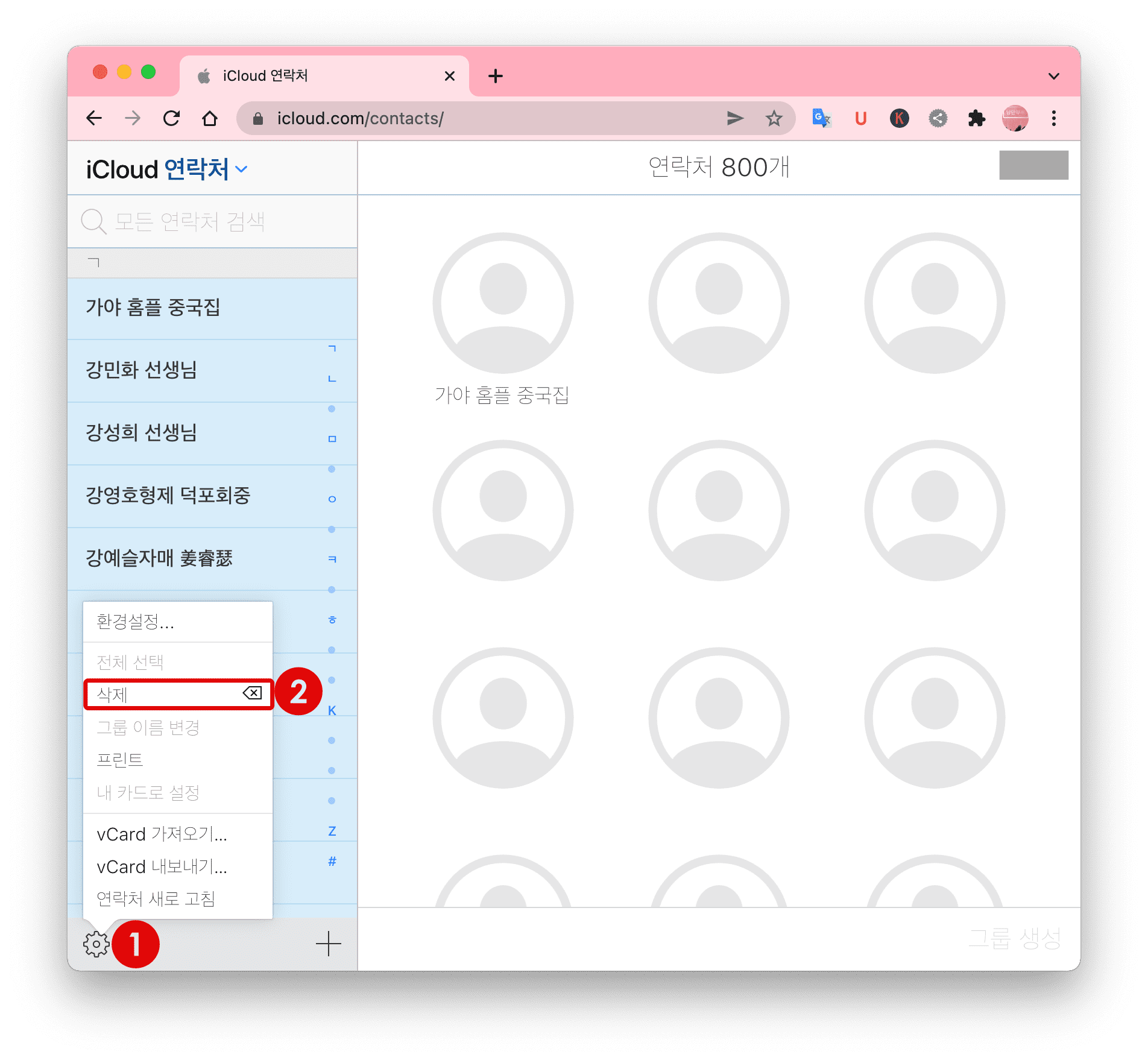Choose 삭제 from the actions menu
The height and width of the screenshot is (1060, 1148).
(x=178, y=695)
